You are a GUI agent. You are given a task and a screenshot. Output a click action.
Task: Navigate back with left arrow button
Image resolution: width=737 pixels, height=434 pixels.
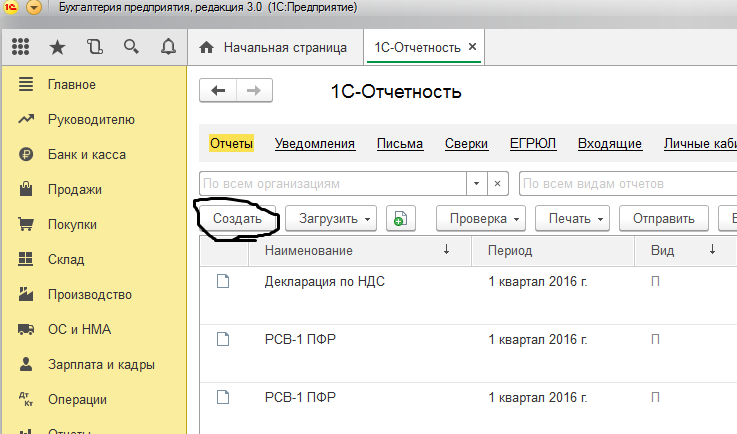(218, 90)
